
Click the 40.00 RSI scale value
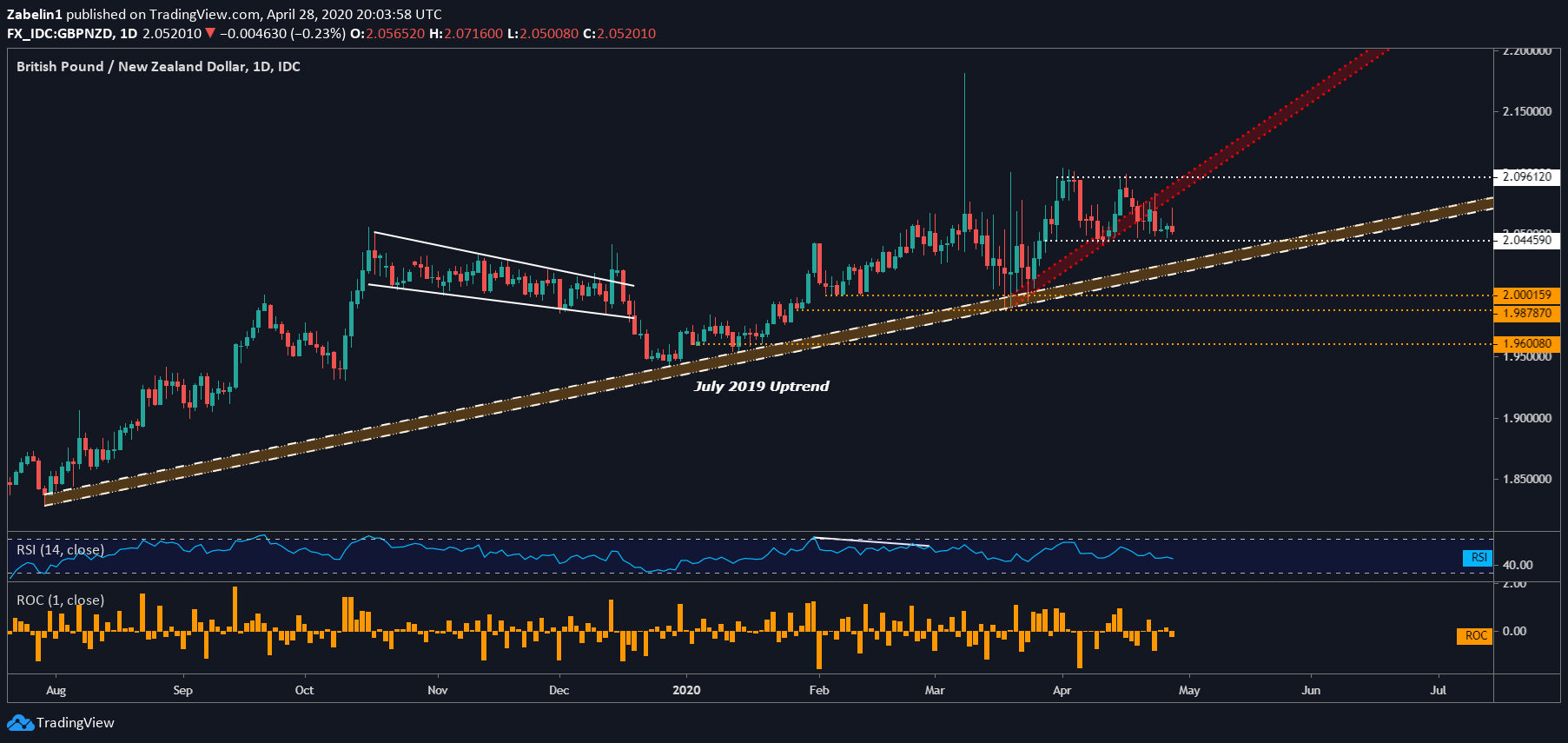(1518, 565)
